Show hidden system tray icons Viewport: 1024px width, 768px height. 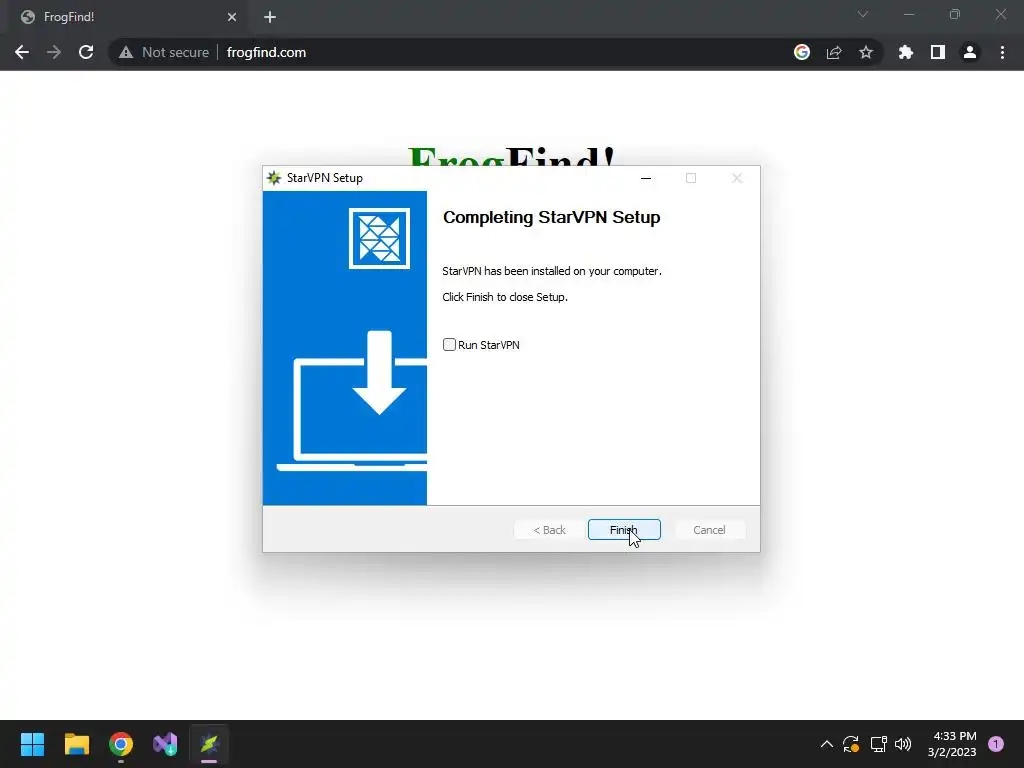827,744
